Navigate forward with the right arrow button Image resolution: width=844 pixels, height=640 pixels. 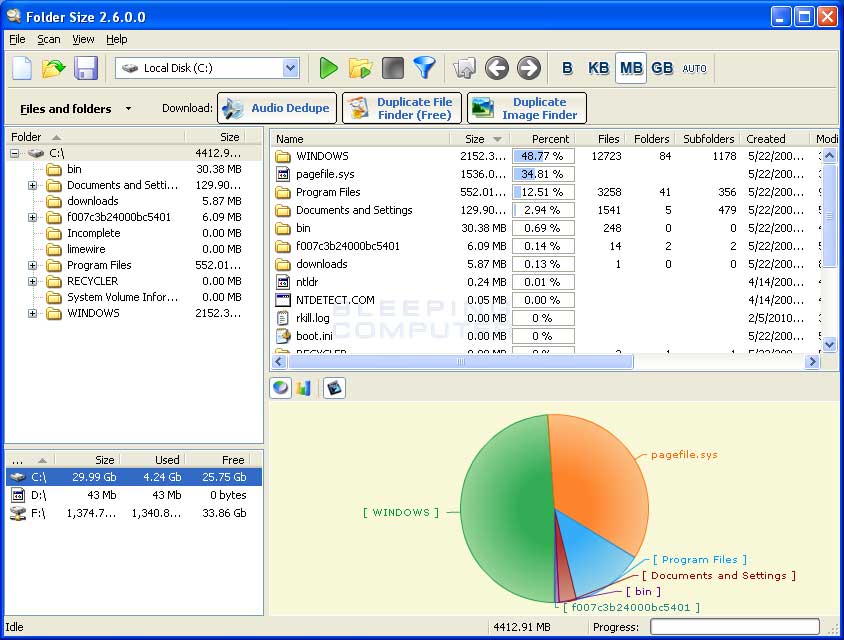(529, 68)
